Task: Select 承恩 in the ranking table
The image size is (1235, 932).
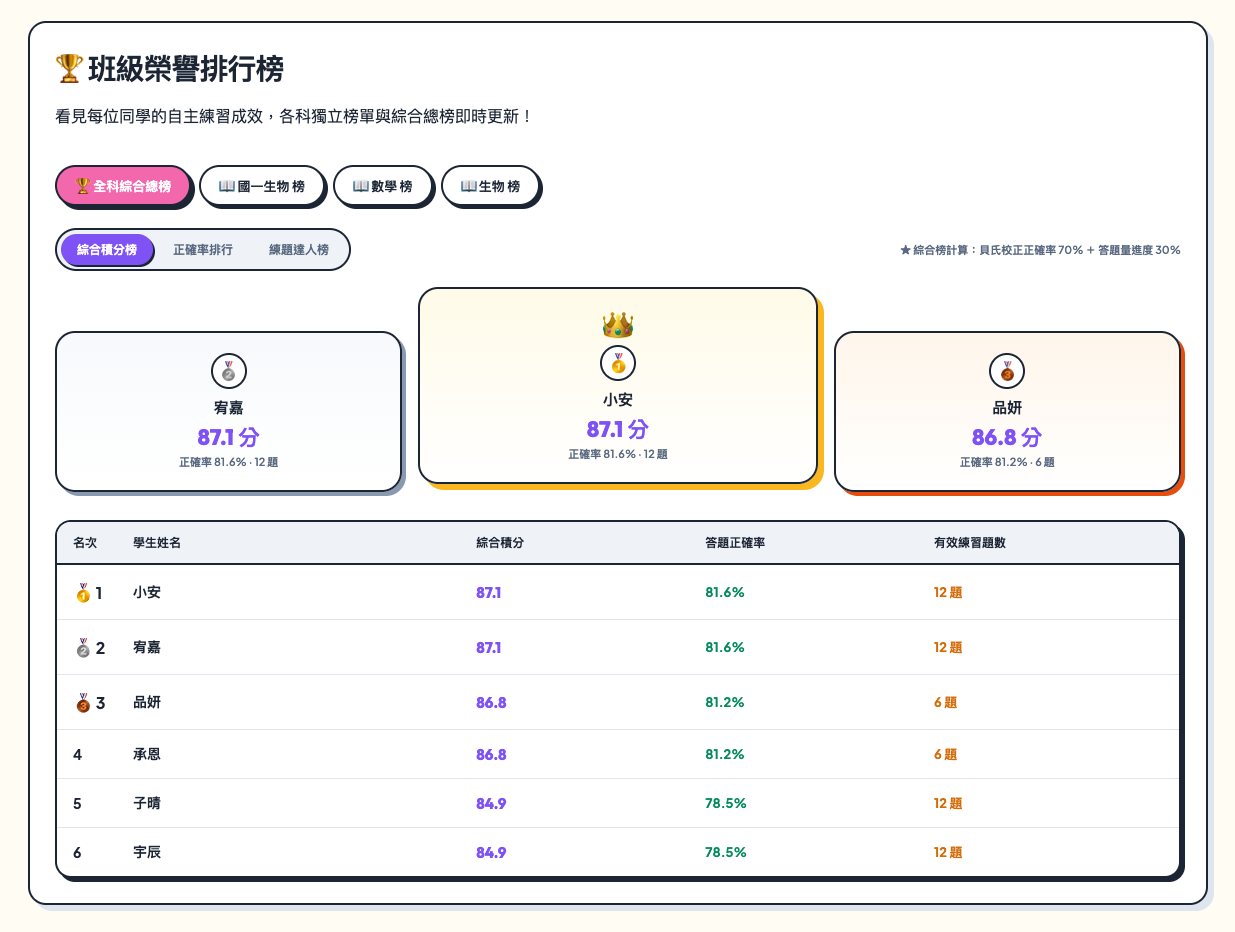Action: (147, 755)
